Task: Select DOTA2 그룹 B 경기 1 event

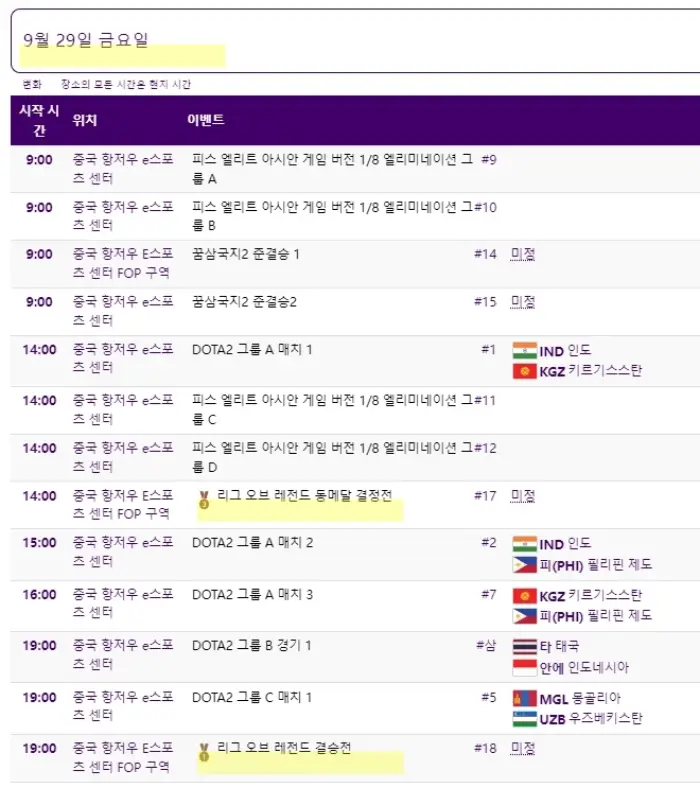Action: [x=251, y=645]
